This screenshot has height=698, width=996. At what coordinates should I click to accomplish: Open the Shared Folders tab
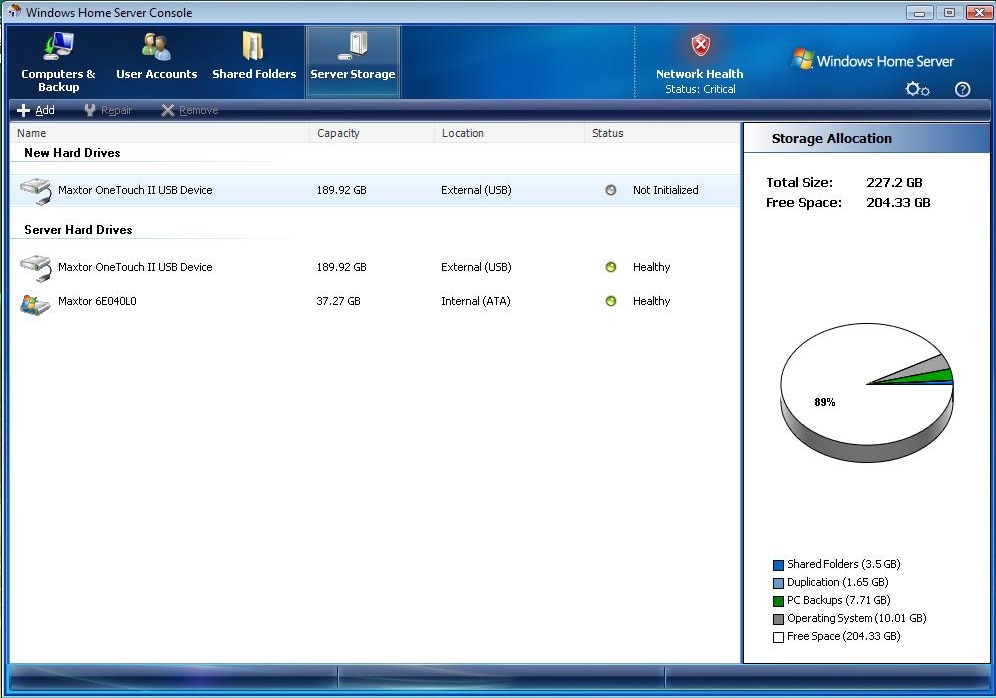tap(254, 62)
